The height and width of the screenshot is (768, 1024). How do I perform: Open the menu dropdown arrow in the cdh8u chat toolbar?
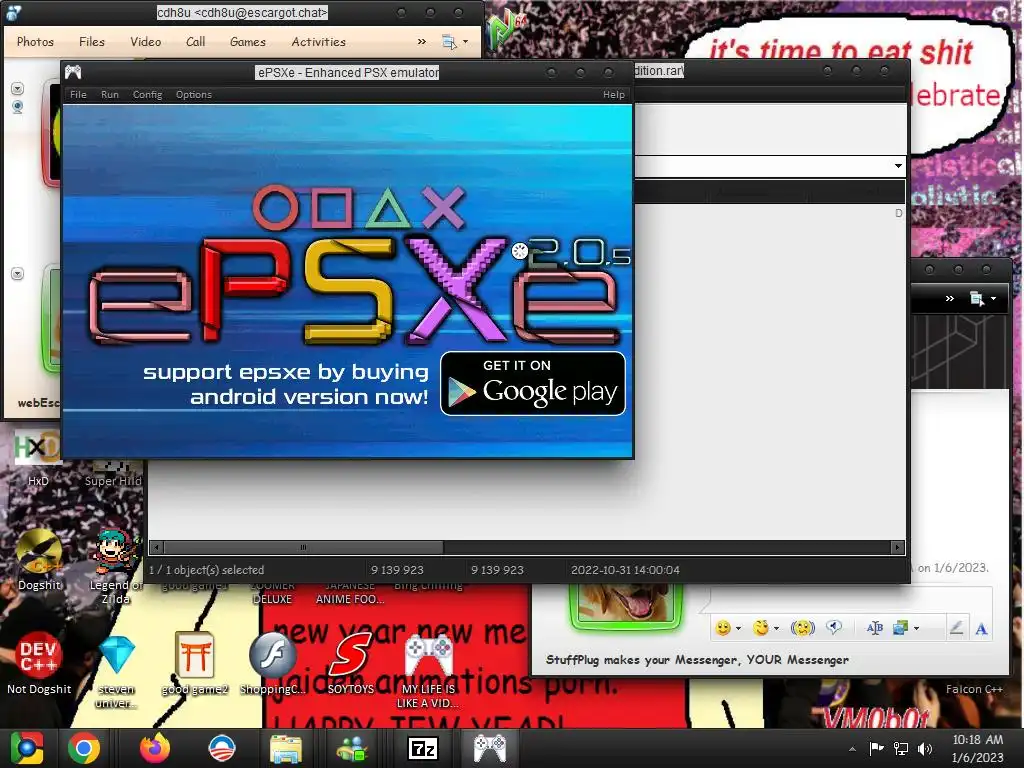466,42
